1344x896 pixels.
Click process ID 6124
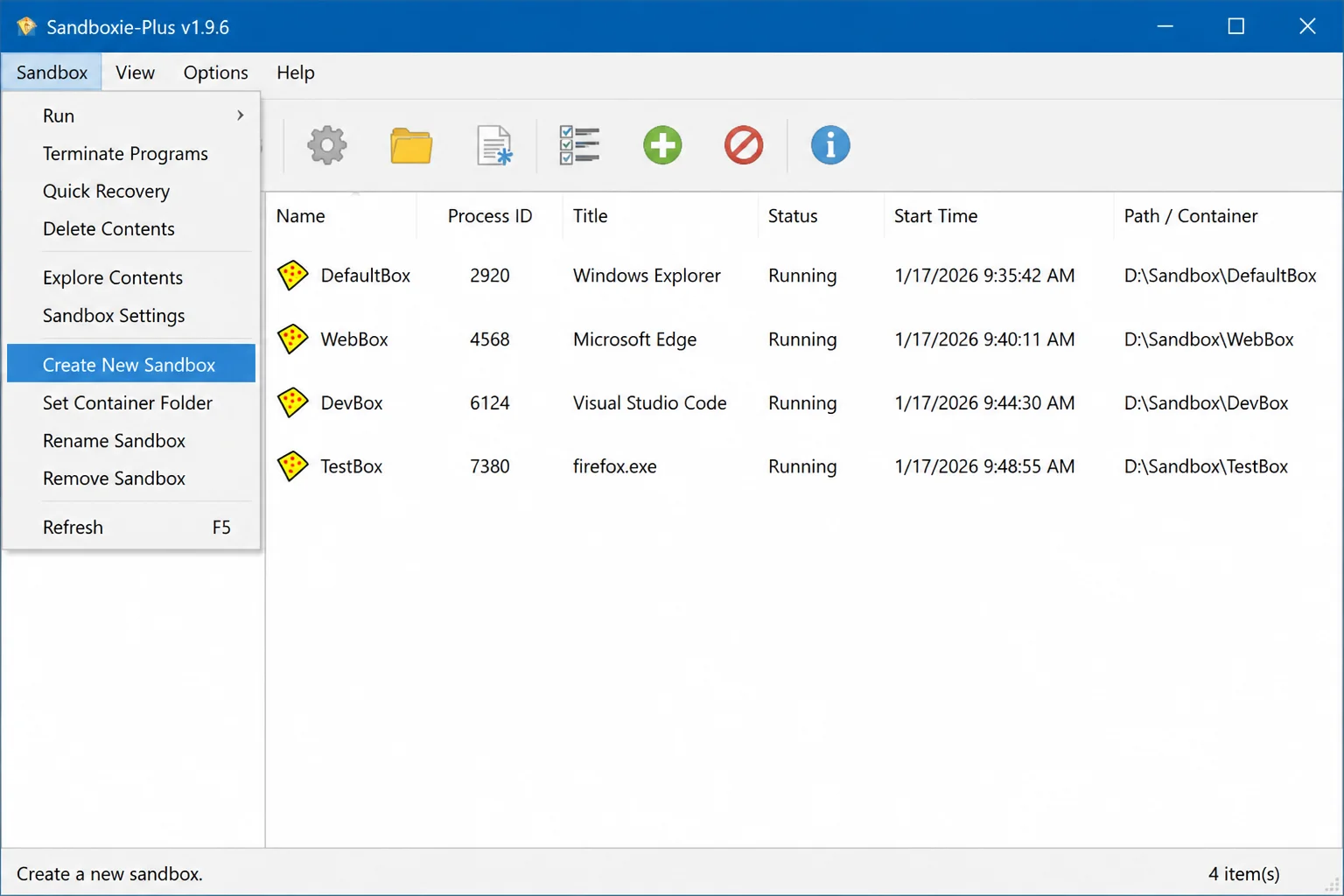coord(489,403)
